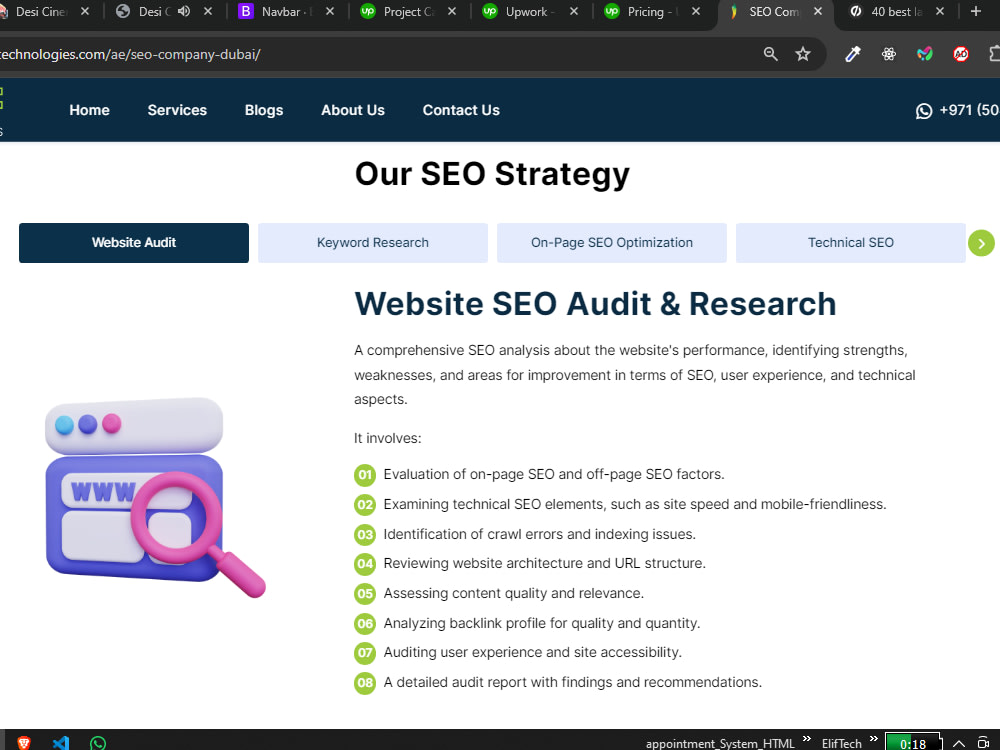Switch to first Desi Cine tab
Image resolution: width=1000 pixels, height=750 pixels.
coord(41,11)
